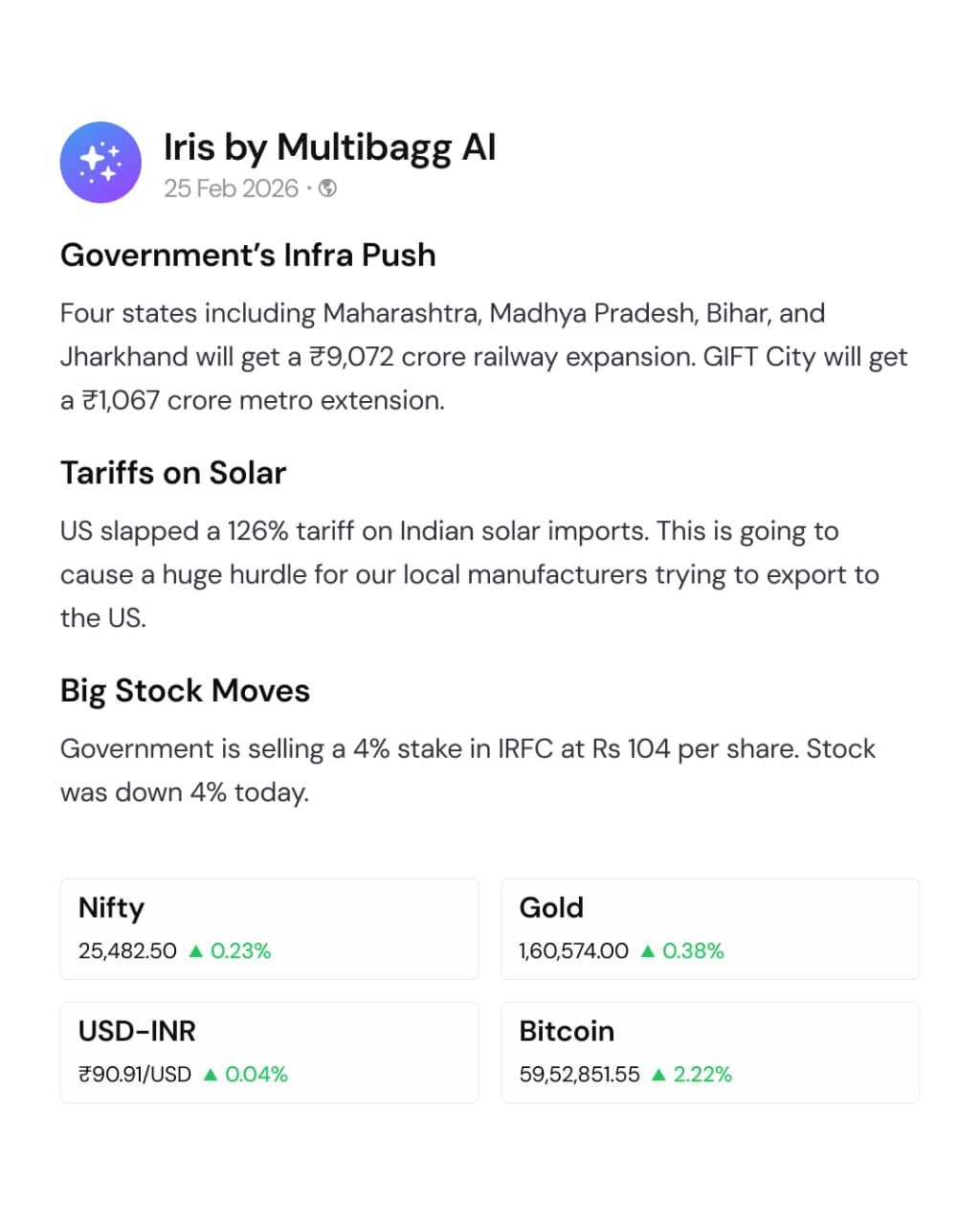The width and height of the screenshot is (980, 1225).
Task: Click the ₹90.91/USD exchange rate value
Action: click(x=135, y=1075)
